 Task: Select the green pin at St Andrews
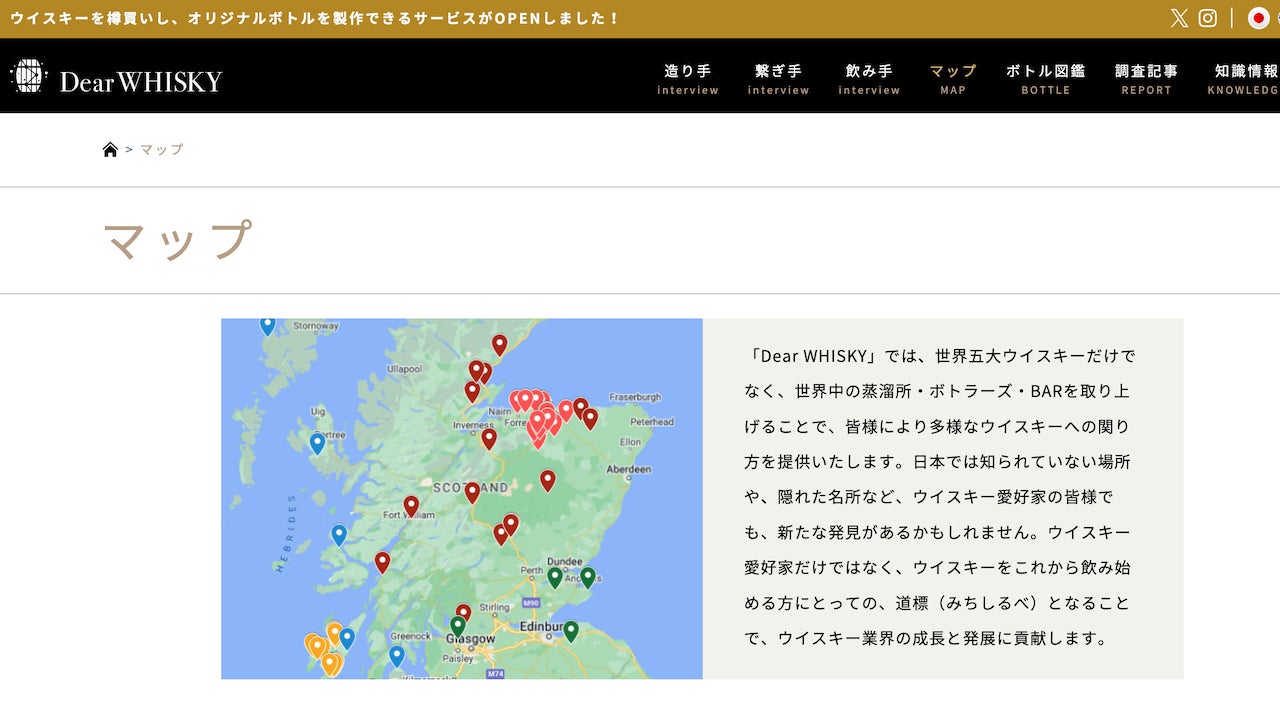pos(588,577)
